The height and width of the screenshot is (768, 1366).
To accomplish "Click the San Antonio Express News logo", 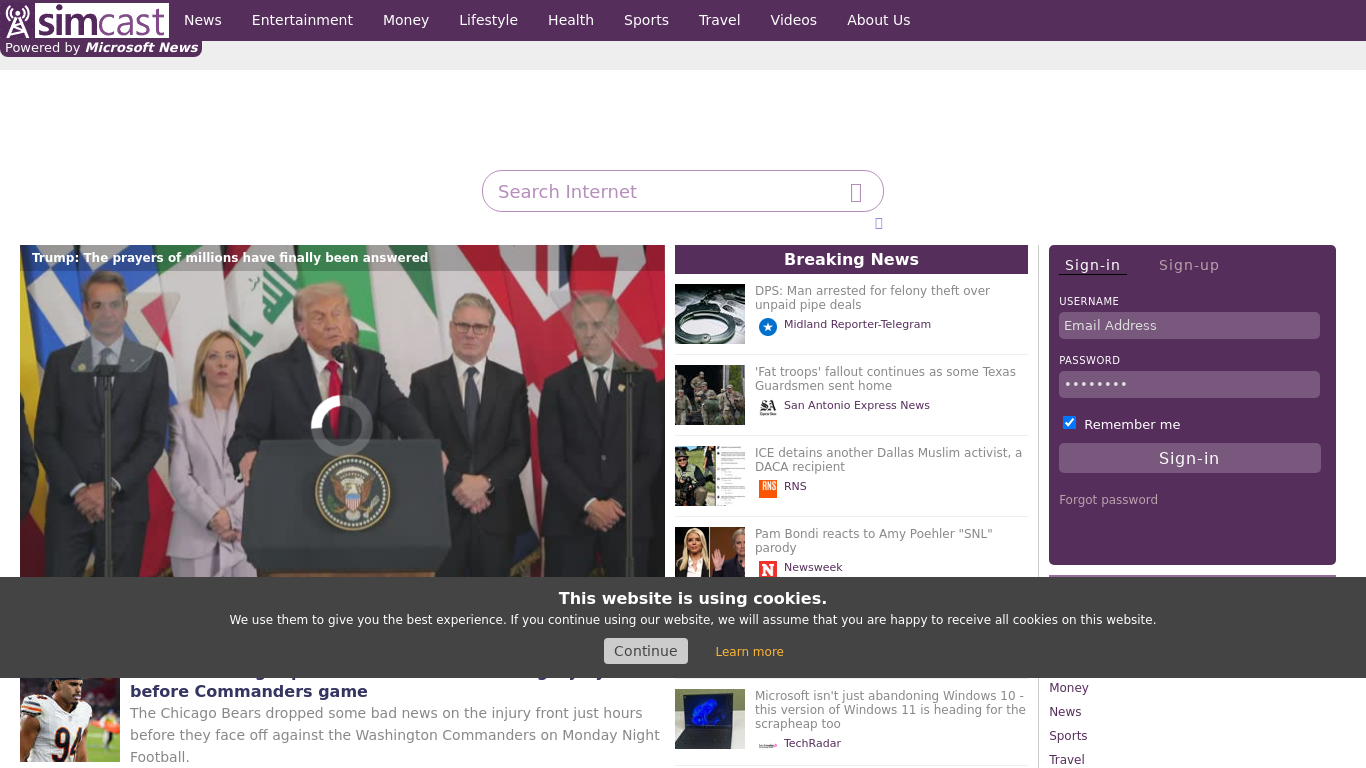I will [x=767, y=407].
